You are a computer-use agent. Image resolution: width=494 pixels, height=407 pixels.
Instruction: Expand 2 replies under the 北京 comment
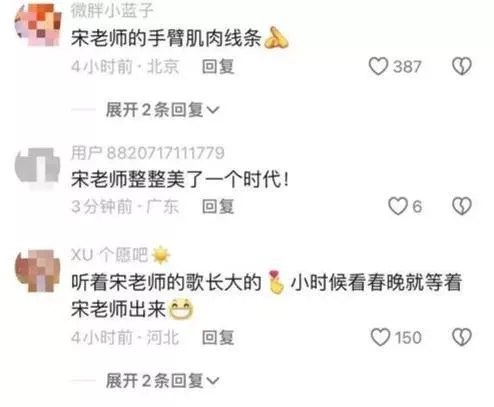click(x=163, y=109)
